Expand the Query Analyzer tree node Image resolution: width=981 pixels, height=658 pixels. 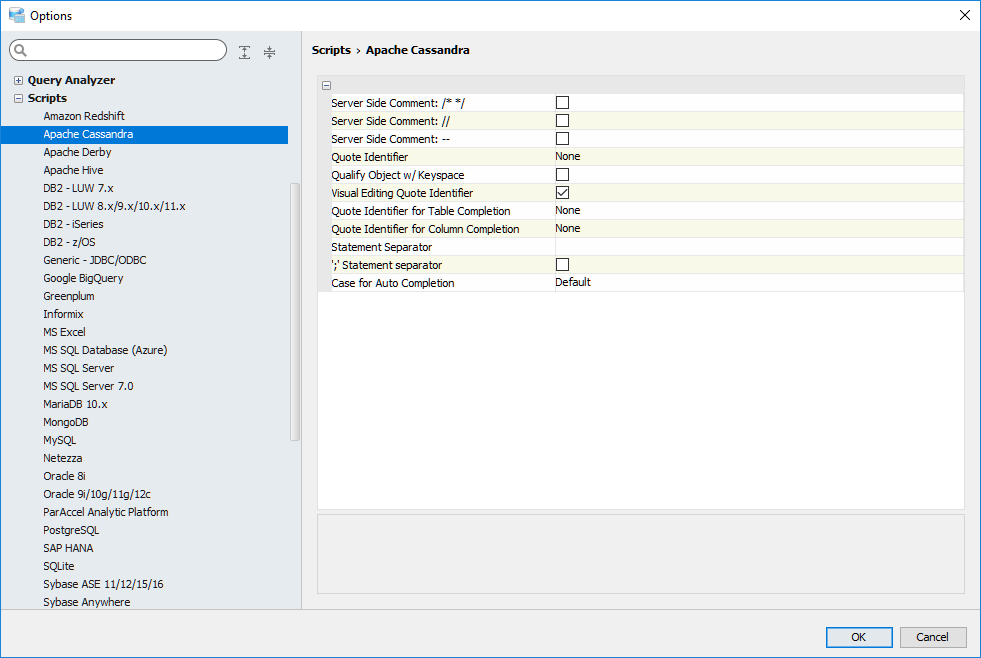click(x=18, y=80)
